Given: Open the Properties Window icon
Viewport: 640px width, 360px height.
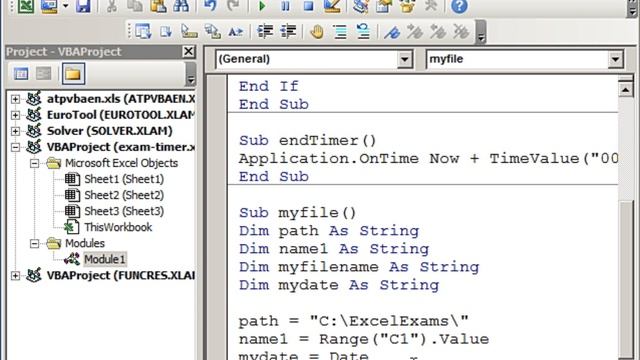Looking at the screenshot, I should pos(384,6).
